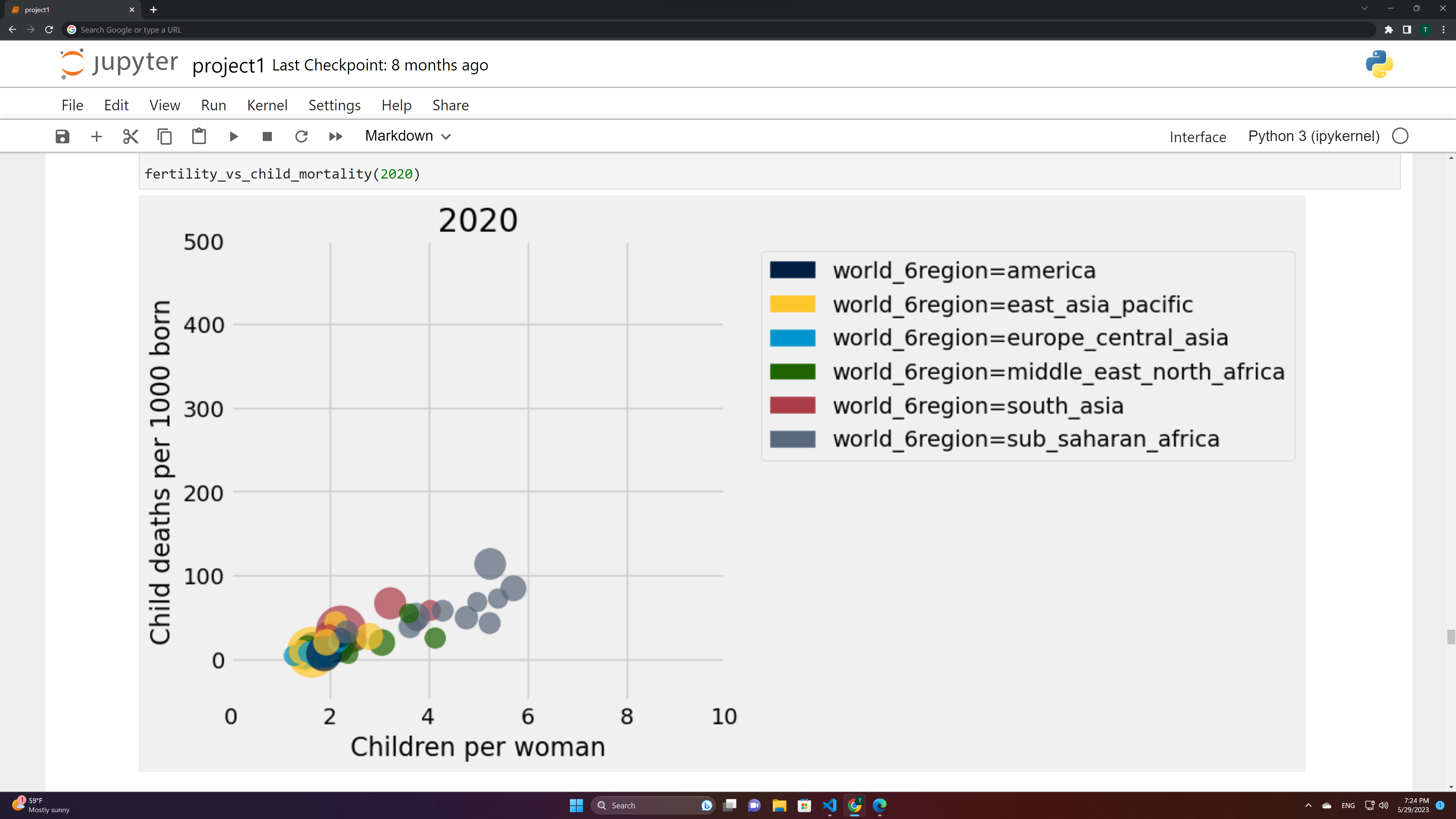Screen dimensions: 1456x819
Task: Cut the selected cell using the scissors icon
Action: (130, 136)
